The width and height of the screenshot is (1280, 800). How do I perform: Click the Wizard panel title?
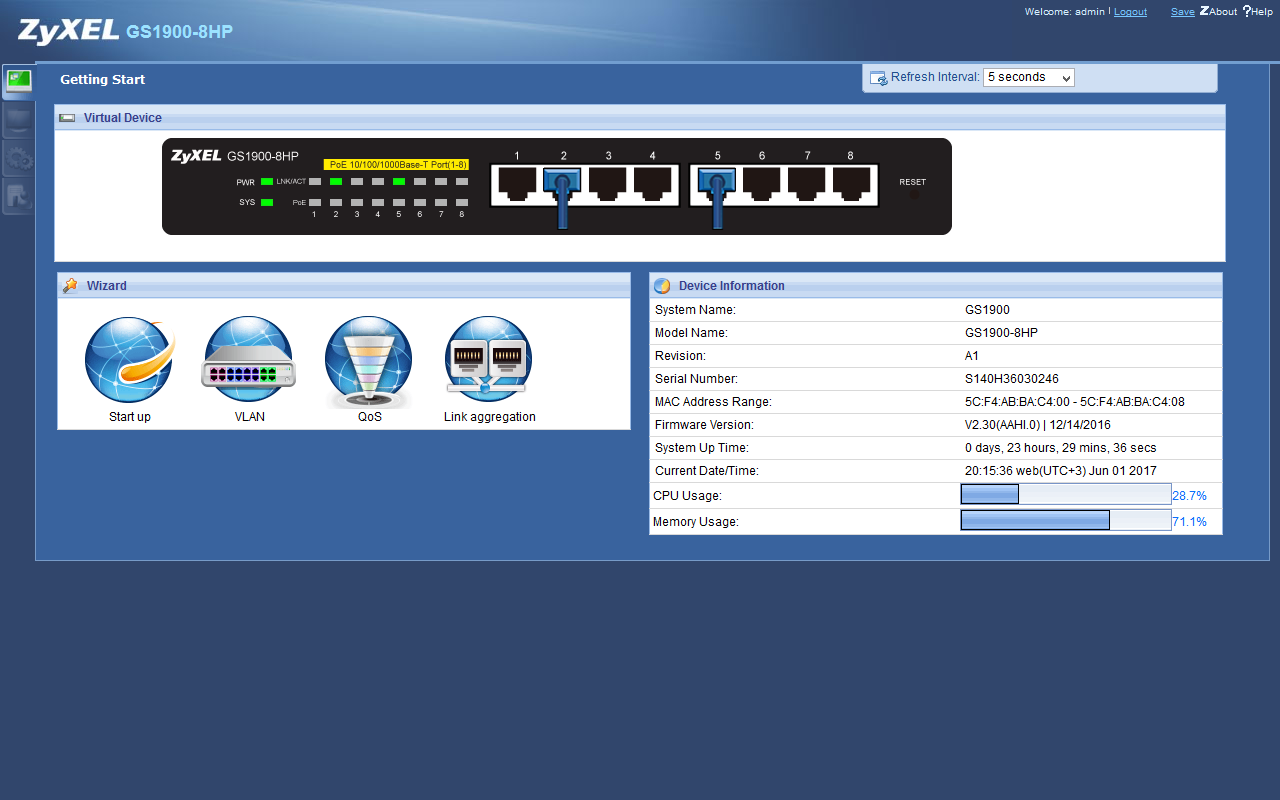point(107,286)
